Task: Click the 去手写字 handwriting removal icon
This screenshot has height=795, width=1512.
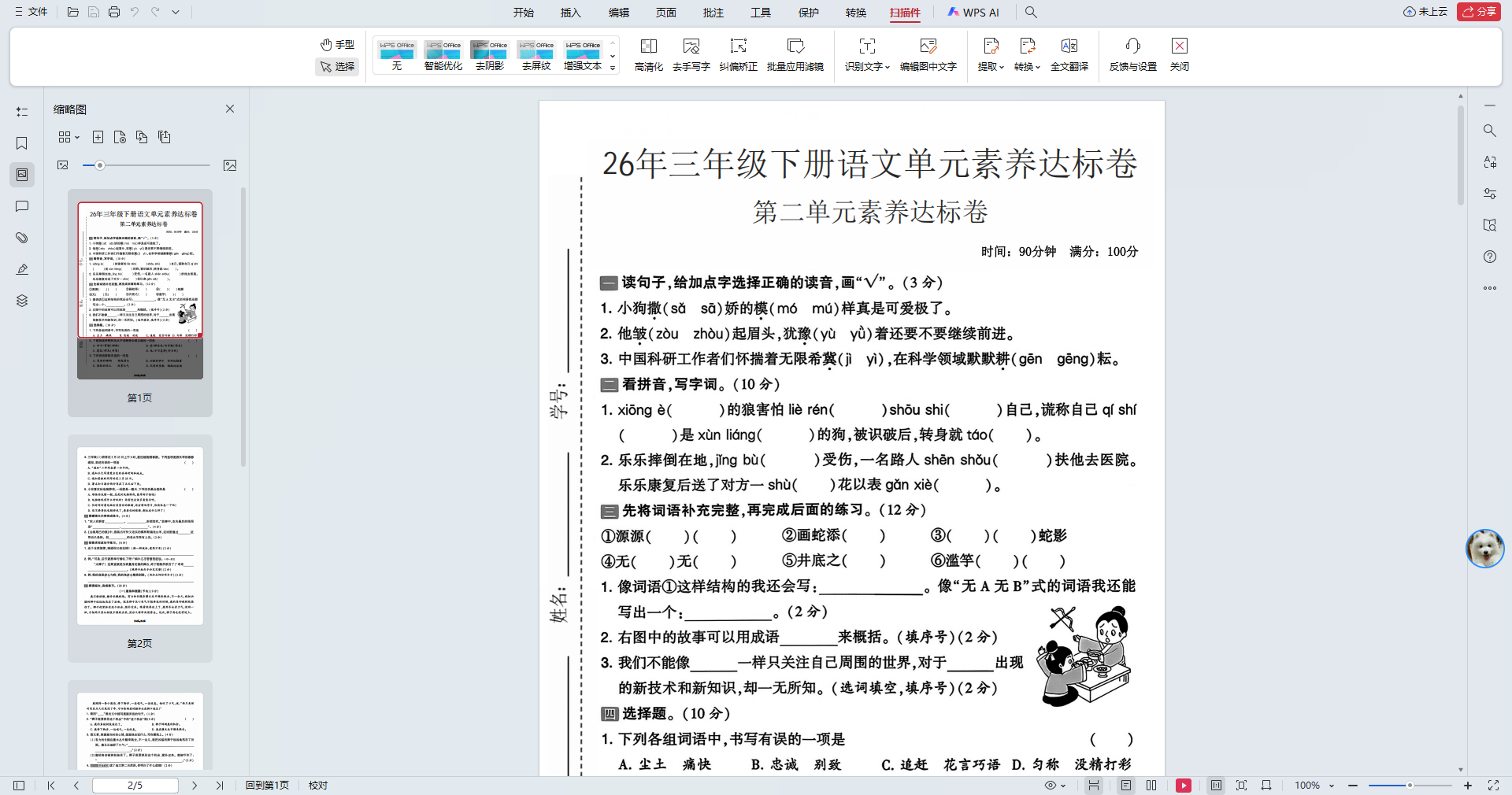Action: click(691, 54)
